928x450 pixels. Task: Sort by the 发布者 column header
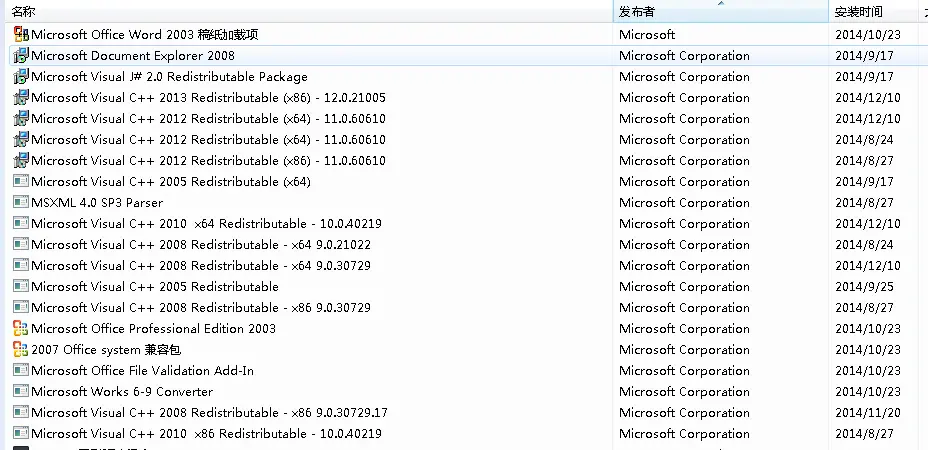pos(721,11)
